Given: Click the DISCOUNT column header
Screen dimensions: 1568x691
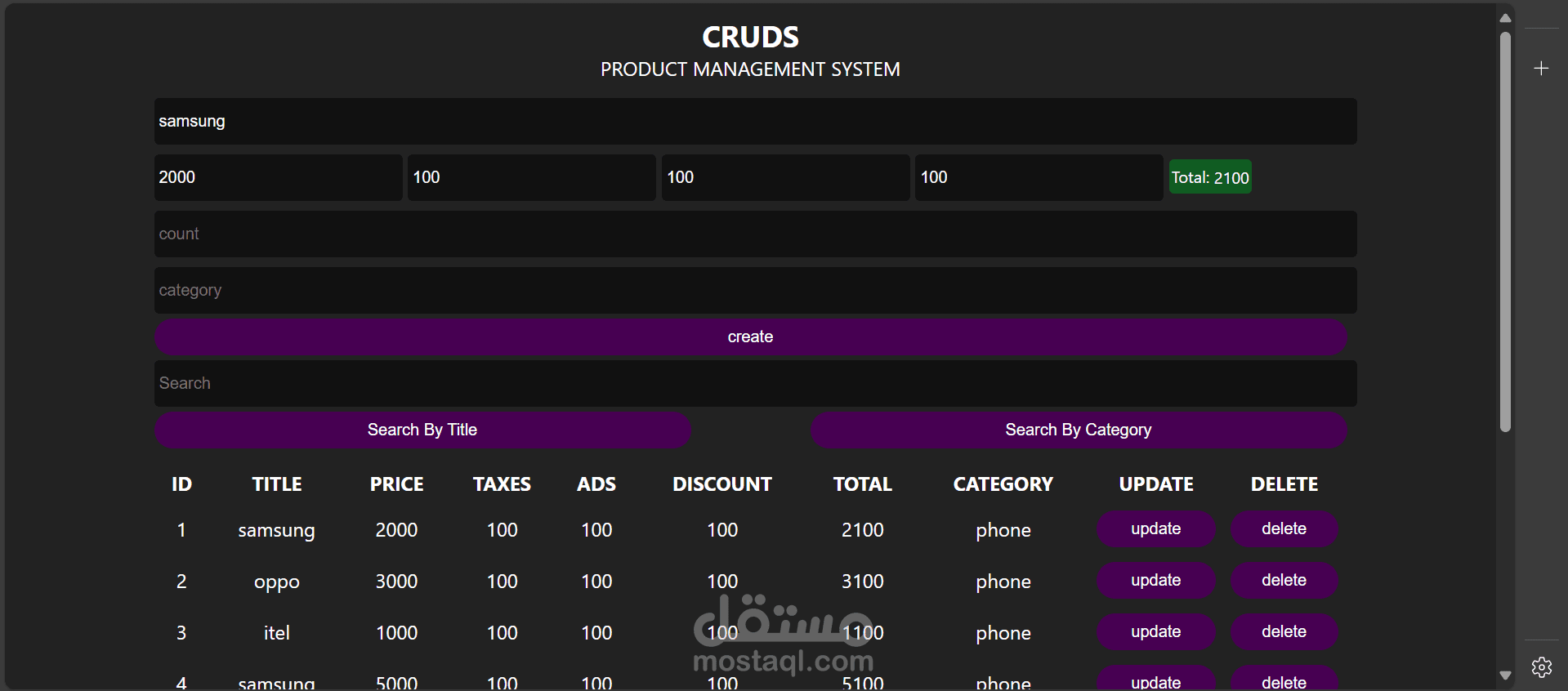Looking at the screenshot, I should click(722, 484).
